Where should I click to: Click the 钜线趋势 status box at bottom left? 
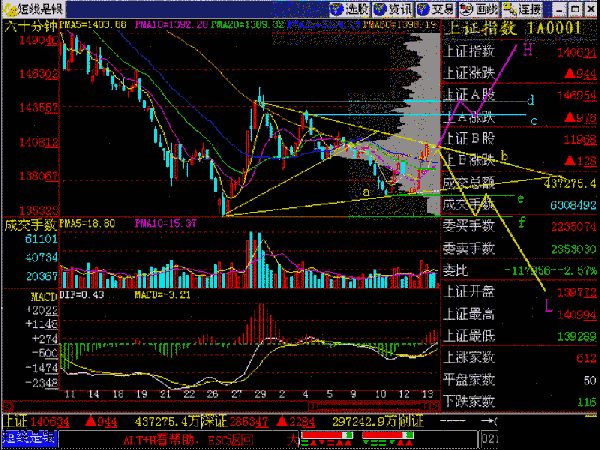30,438
